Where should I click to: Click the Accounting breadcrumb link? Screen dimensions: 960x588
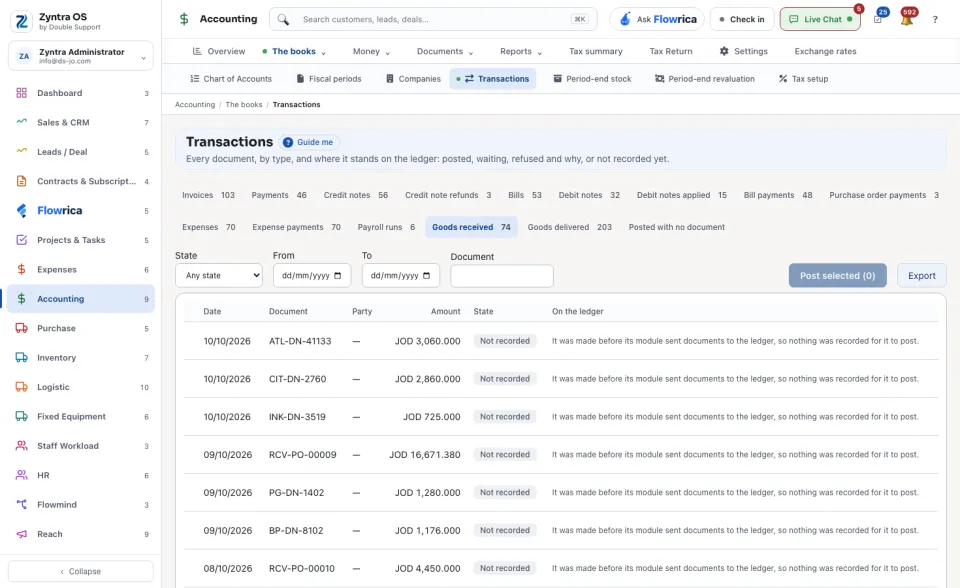coord(195,105)
